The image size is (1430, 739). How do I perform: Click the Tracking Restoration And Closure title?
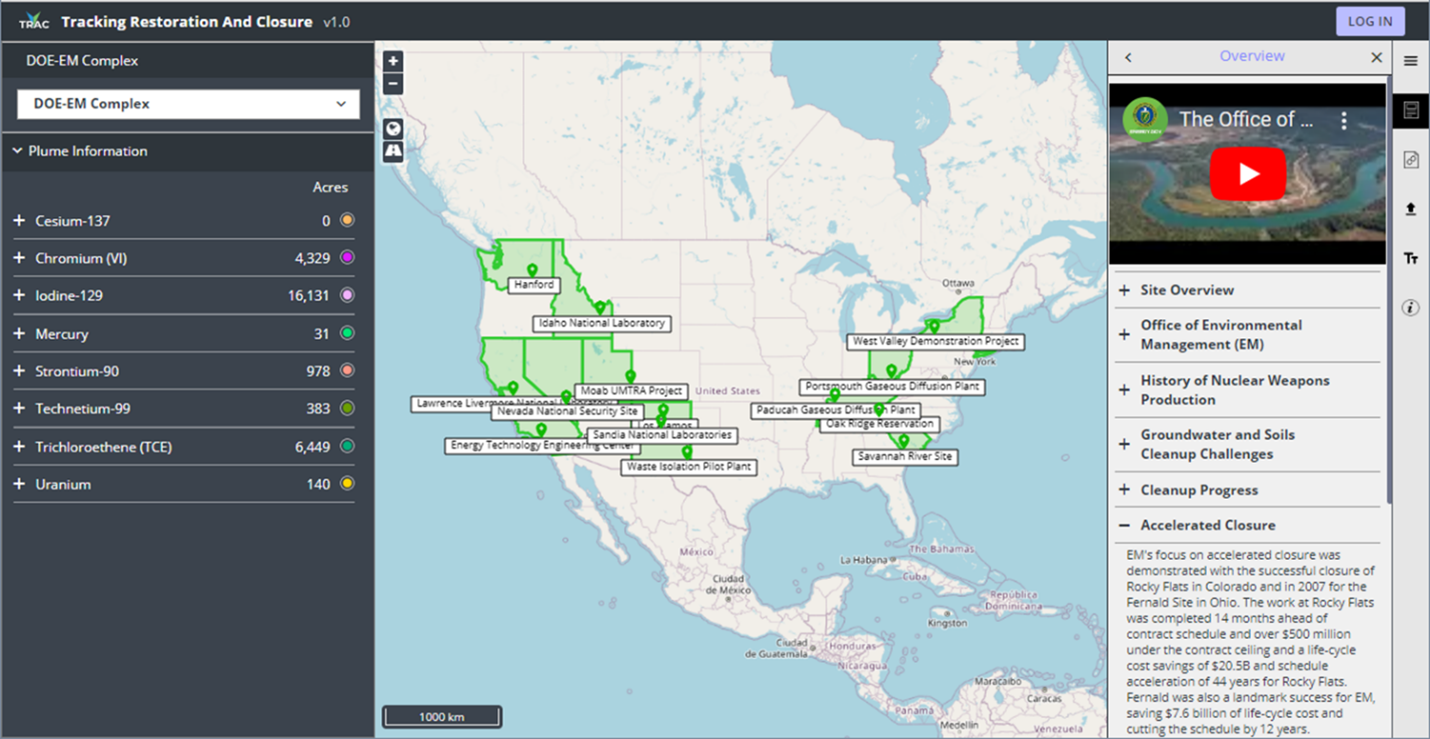[x=187, y=21]
